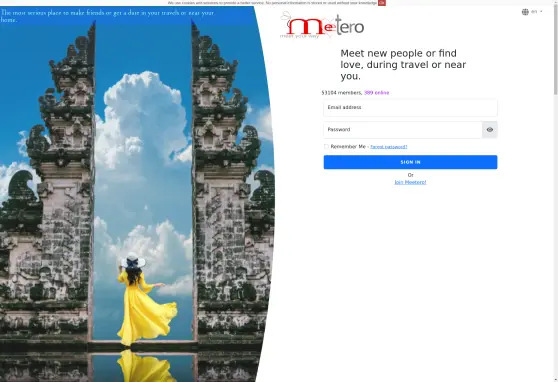The height and width of the screenshot is (382, 558).
Task: Toggle password visibility eye icon
Action: (x=490, y=130)
